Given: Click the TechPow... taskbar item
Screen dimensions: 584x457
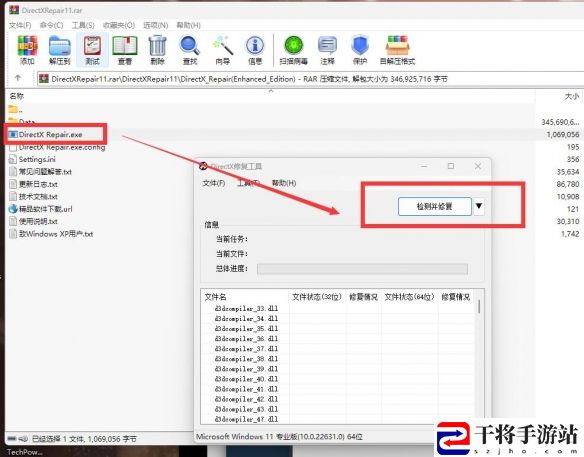Looking at the screenshot, I should point(24,452).
